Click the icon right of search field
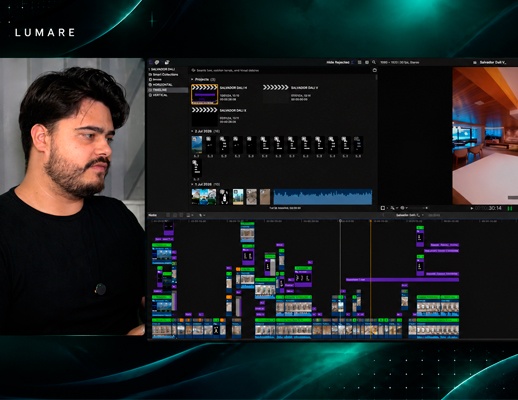 tap(374, 70)
